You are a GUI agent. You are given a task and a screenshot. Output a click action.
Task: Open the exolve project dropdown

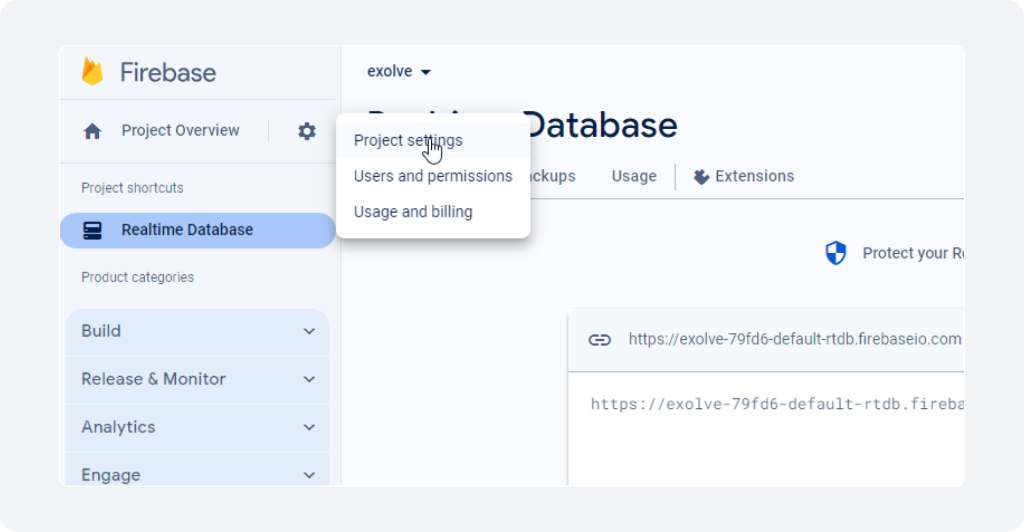[x=398, y=71]
